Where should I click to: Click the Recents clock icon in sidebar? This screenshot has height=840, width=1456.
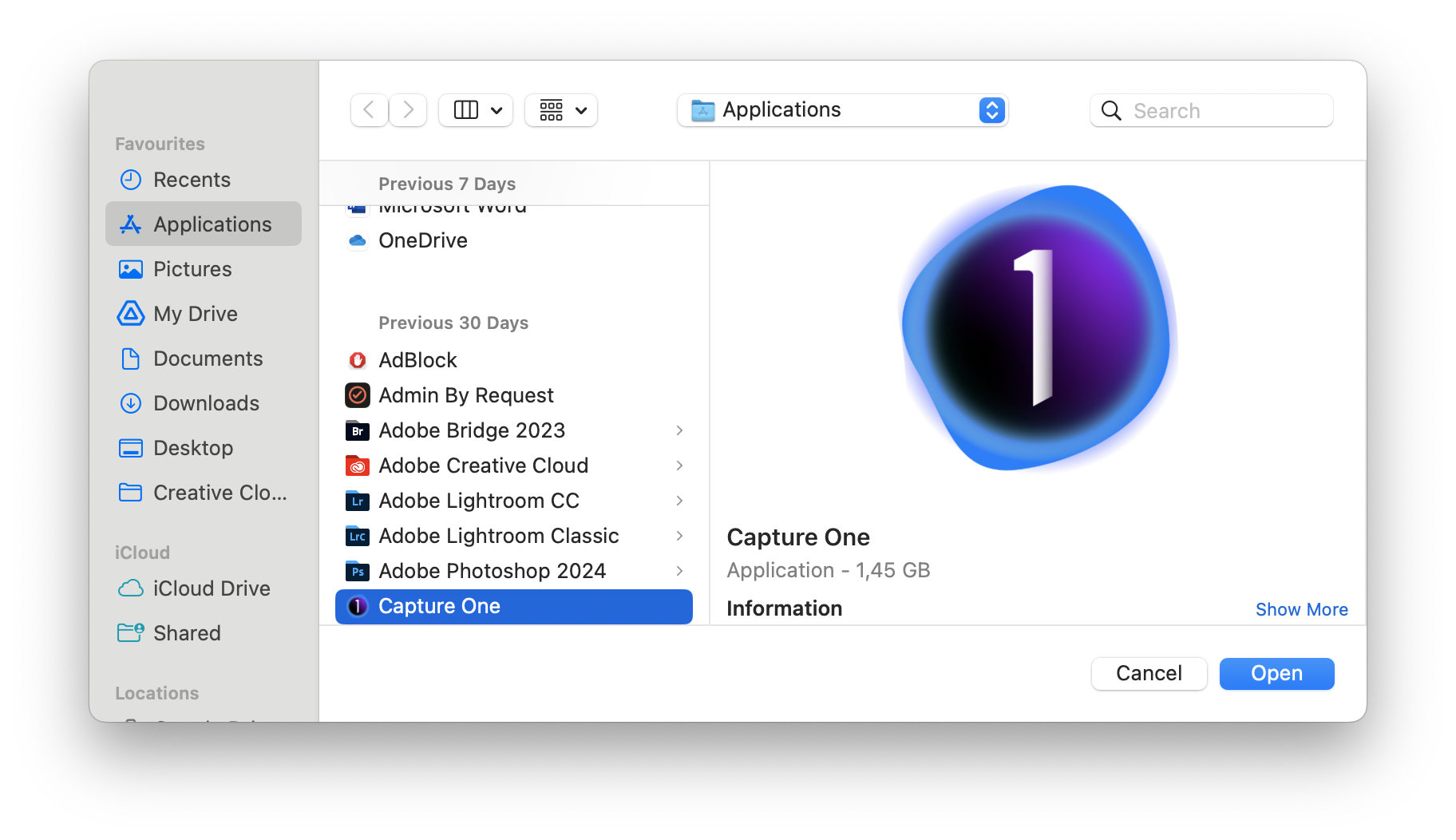pos(130,180)
